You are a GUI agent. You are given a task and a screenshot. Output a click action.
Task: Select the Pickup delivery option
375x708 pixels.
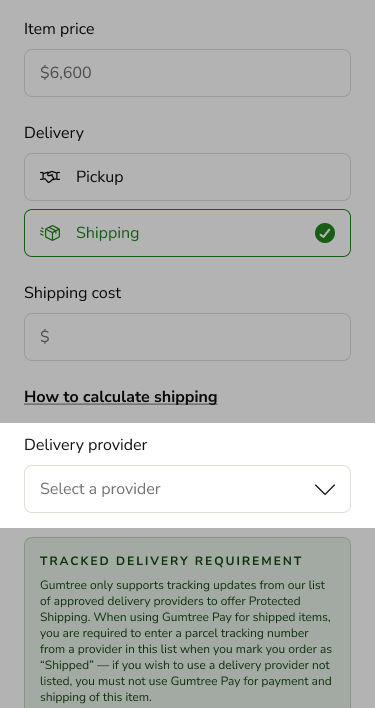click(187, 177)
